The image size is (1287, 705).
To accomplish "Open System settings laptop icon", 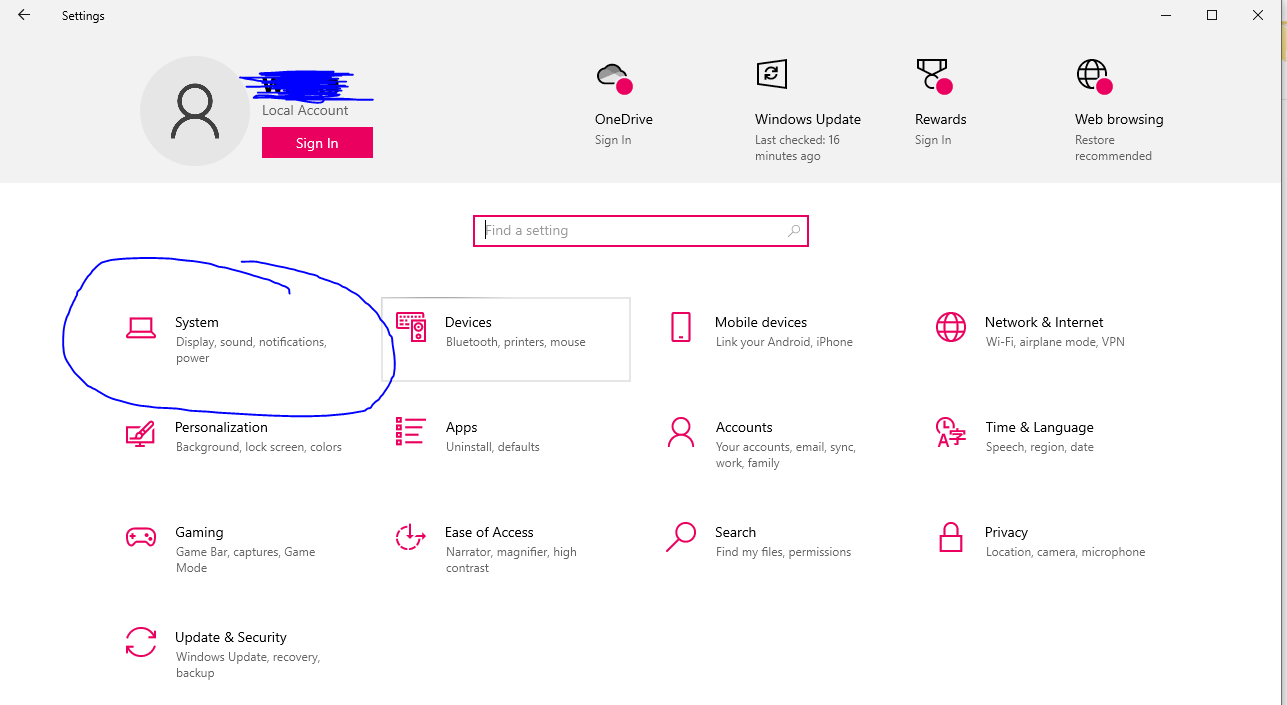I will click(x=141, y=328).
